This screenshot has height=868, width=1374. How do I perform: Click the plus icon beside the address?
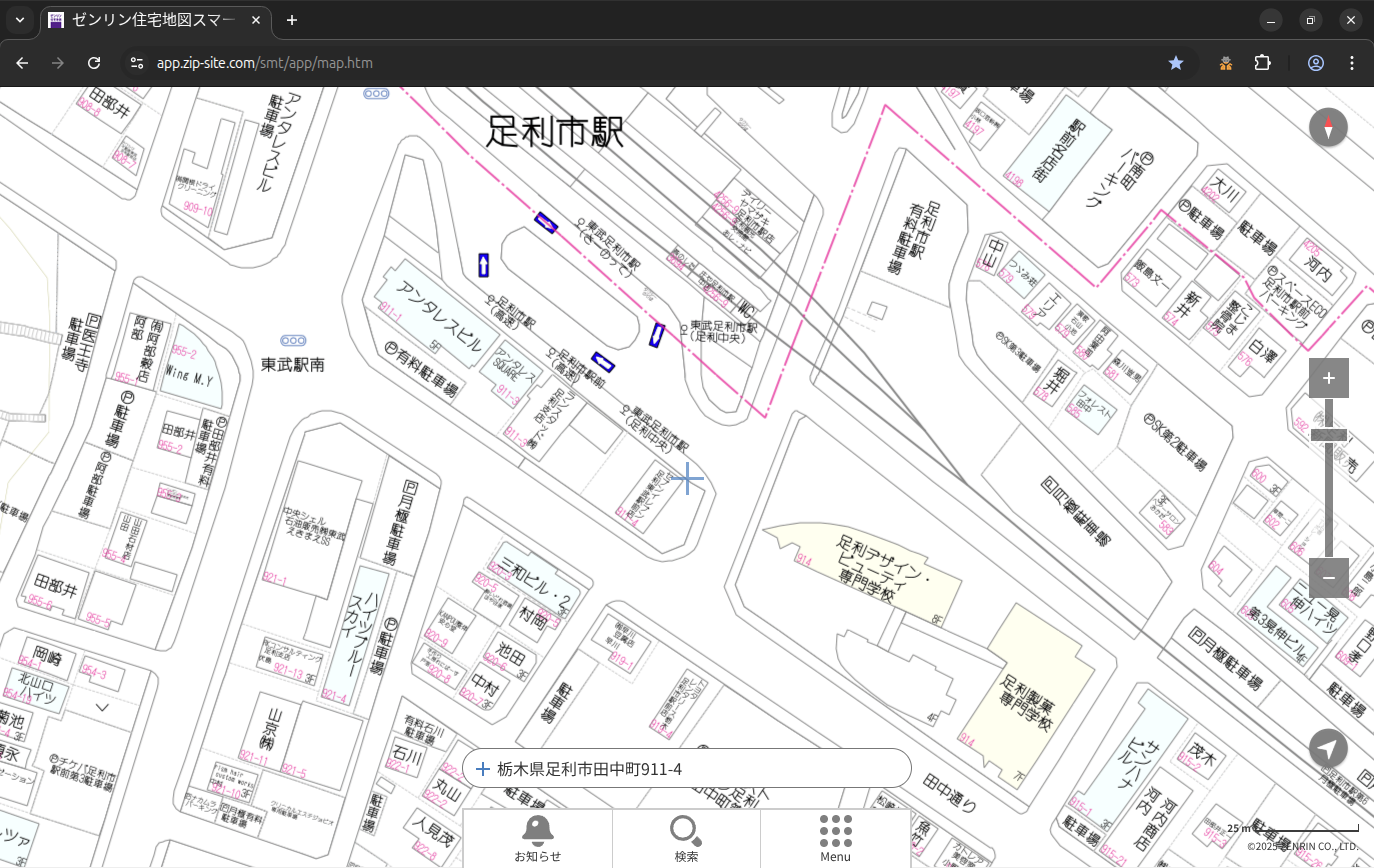pyautogui.click(x=483, y=769)
